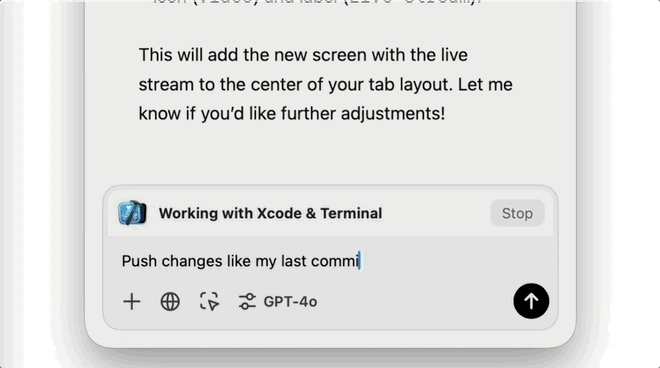Focus the message input containing "Push changes"
Screen dimensions: 660x368
pyautogui.click(x=330, y=261)
